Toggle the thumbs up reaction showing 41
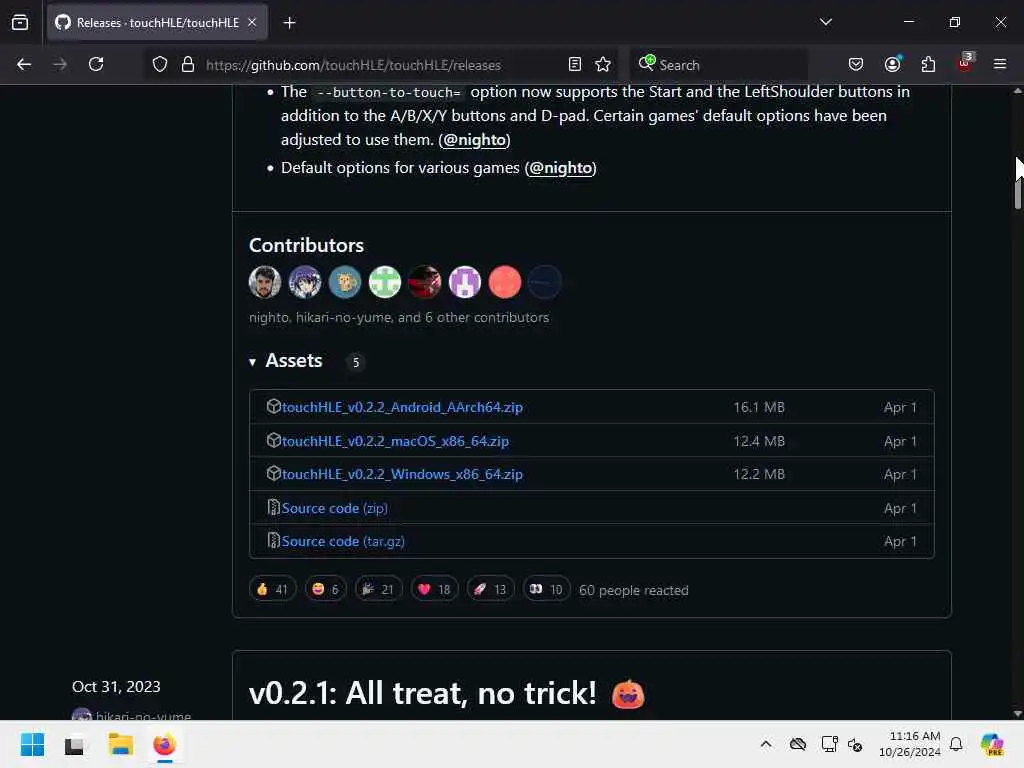Screen dimensions: 1024x768 click(x=272, y=589)
